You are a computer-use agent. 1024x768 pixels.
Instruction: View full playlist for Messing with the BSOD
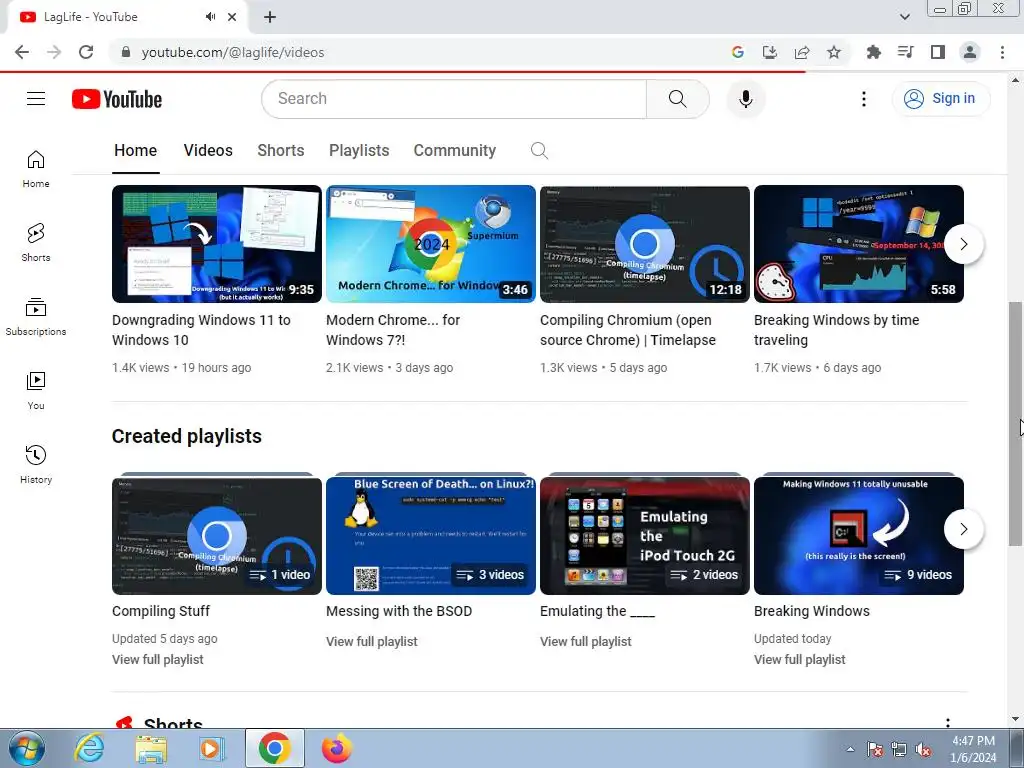(x=372, y=641)
